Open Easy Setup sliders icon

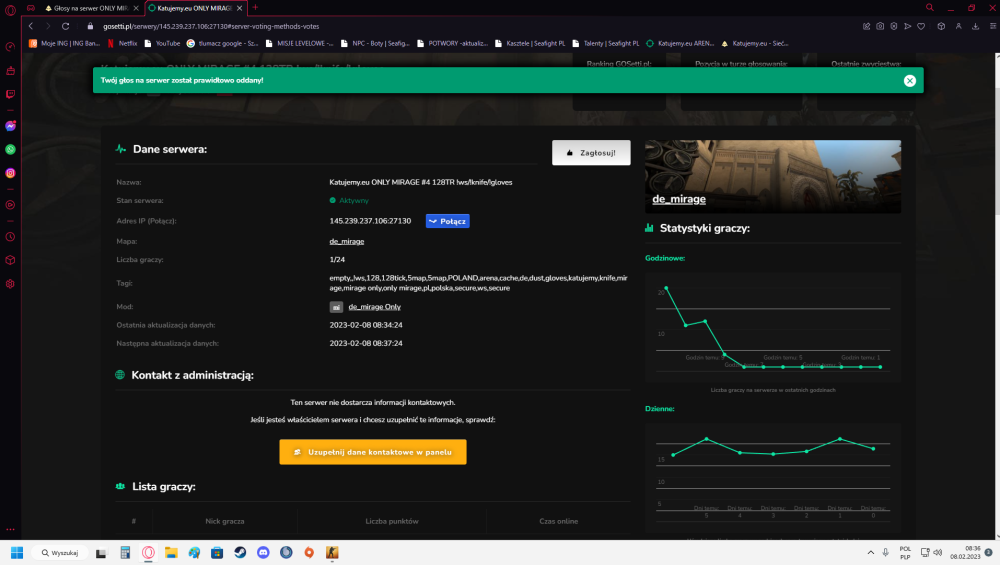pos(993,26)
